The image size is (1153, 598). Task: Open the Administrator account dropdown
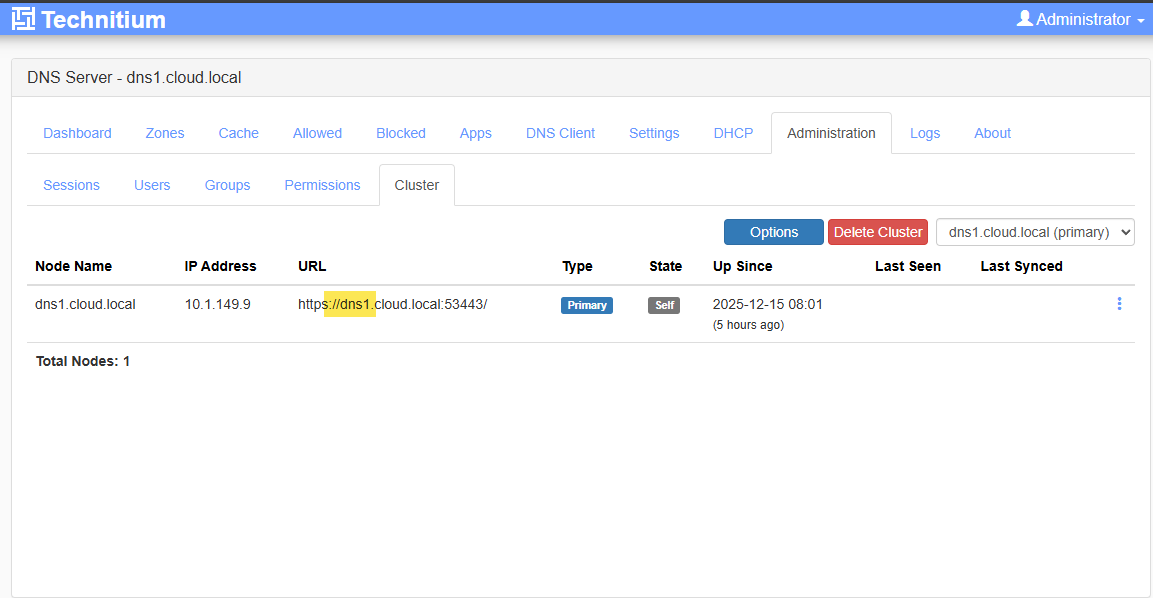pos(1078,18)
